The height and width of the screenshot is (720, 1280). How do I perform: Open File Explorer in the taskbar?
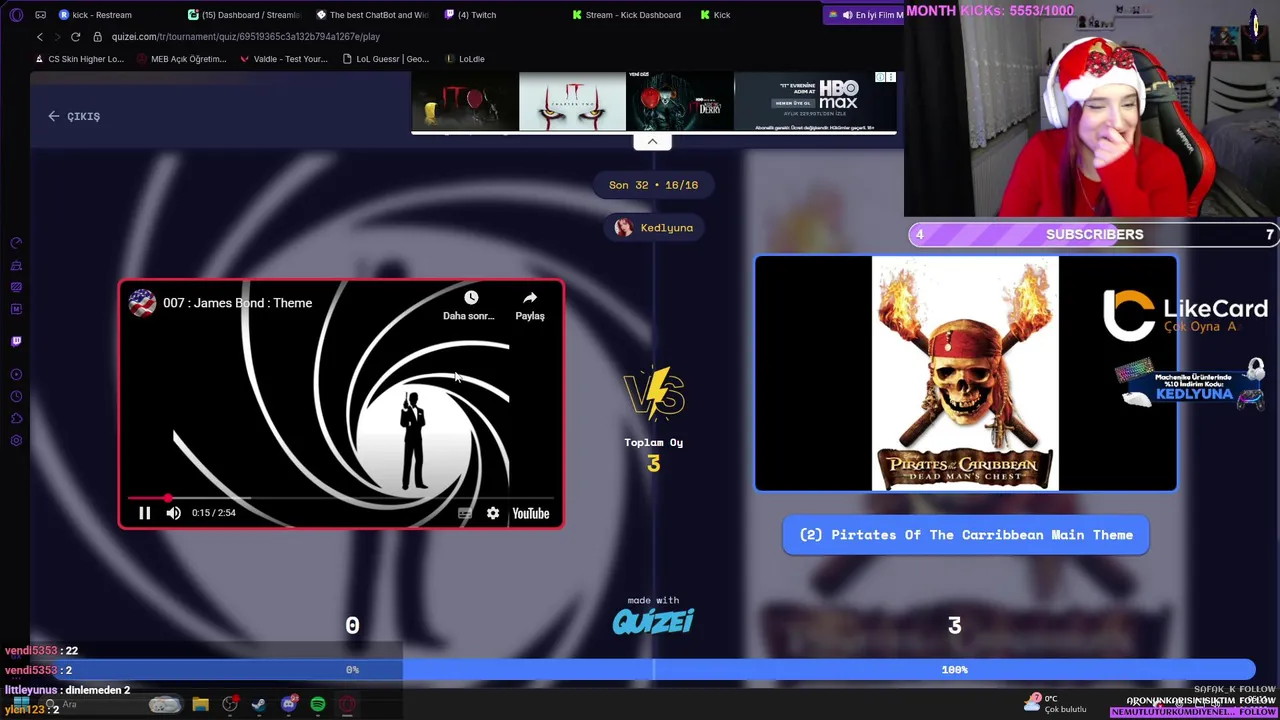[x=200, y=704]
